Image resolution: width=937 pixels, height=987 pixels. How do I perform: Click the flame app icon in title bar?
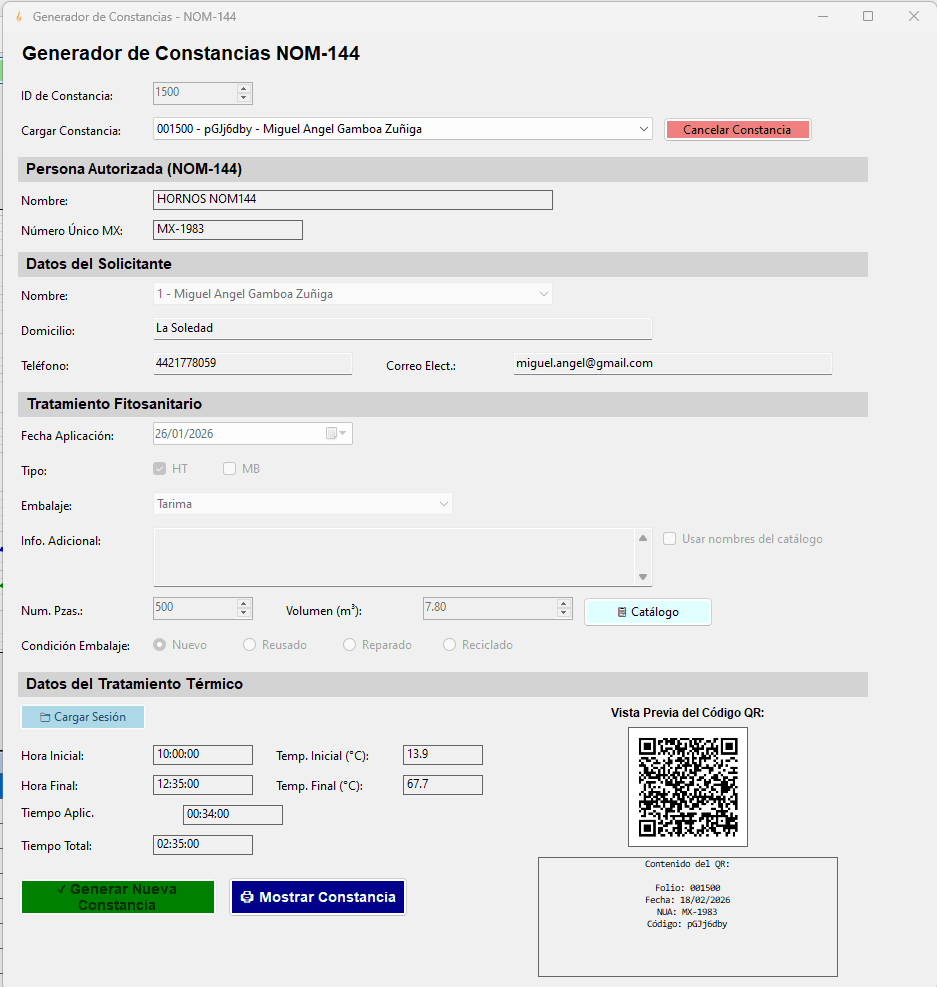(x=19, y=16)
